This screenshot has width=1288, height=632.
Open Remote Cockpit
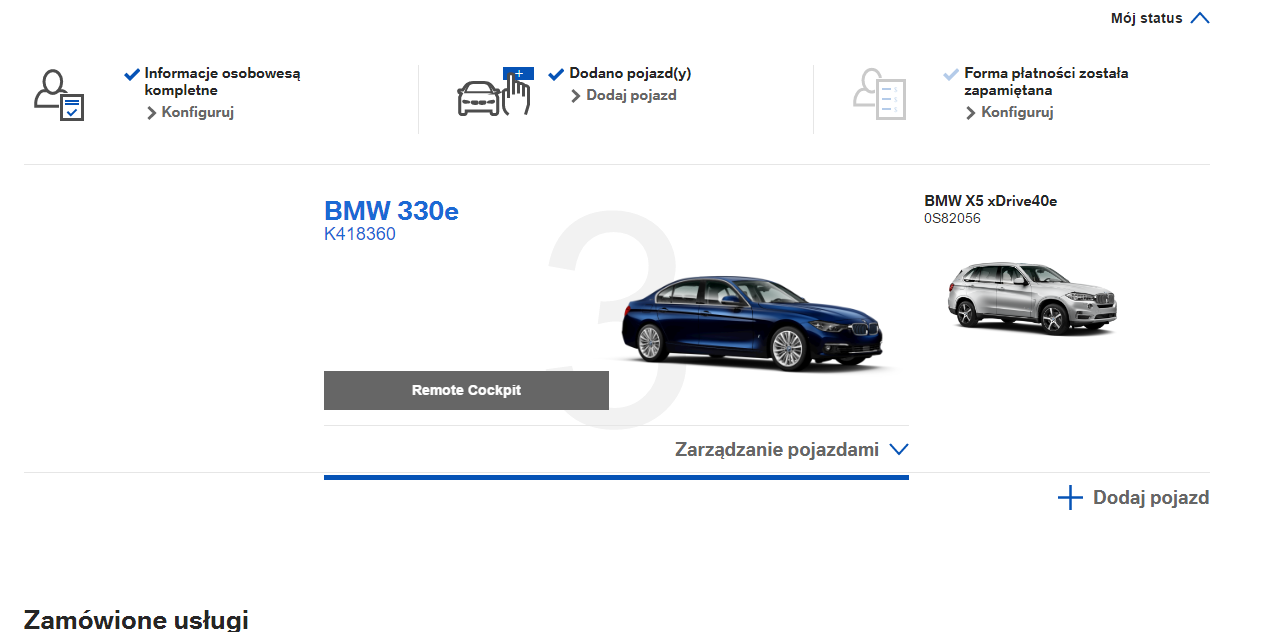pos(466,390)
